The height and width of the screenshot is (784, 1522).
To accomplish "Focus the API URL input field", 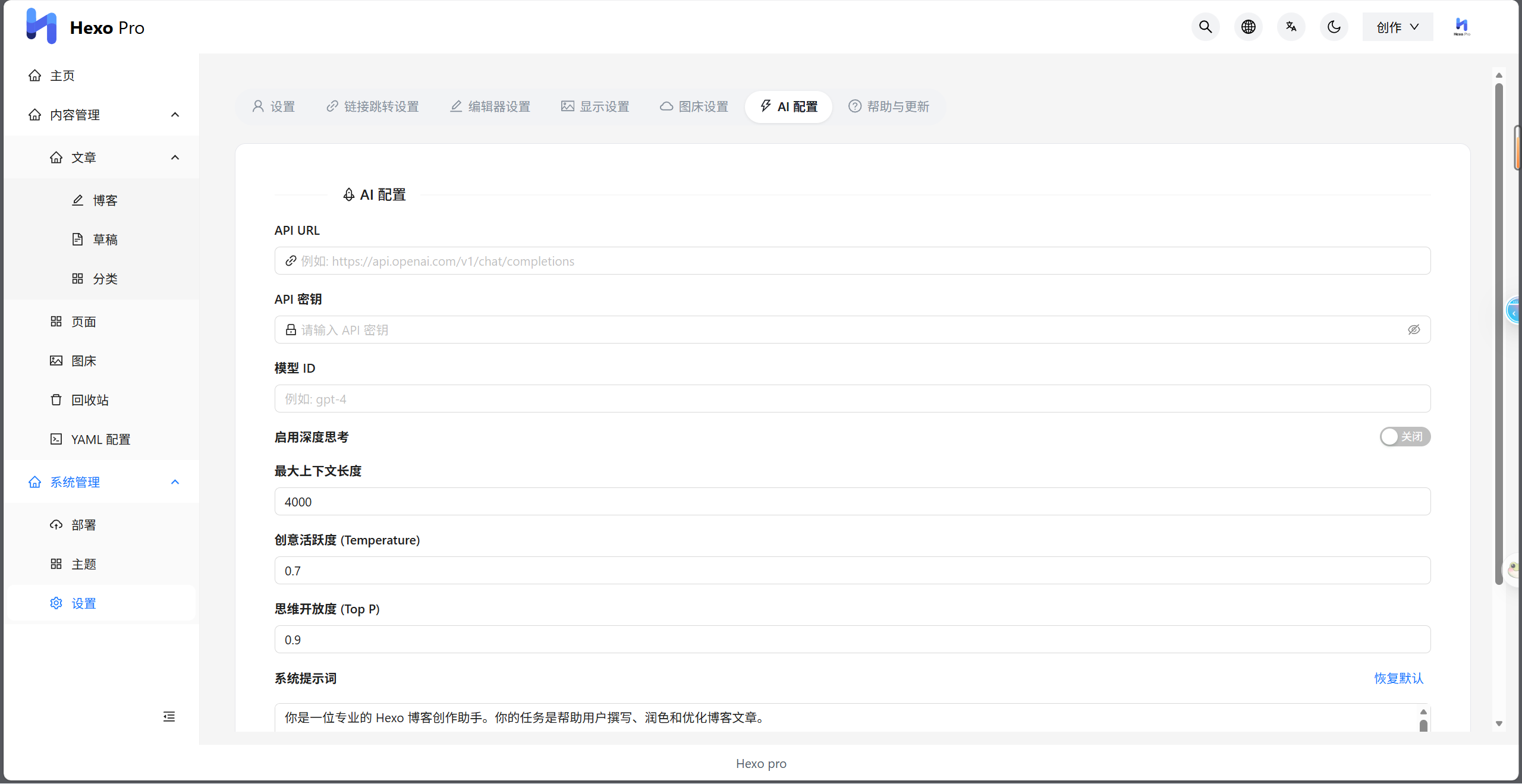I will [x=853, y=261].
